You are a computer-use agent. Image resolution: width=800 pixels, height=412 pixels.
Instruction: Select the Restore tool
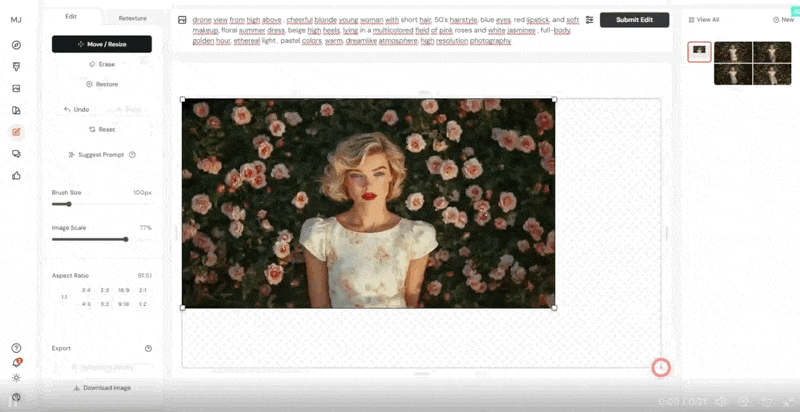(102, 84)
